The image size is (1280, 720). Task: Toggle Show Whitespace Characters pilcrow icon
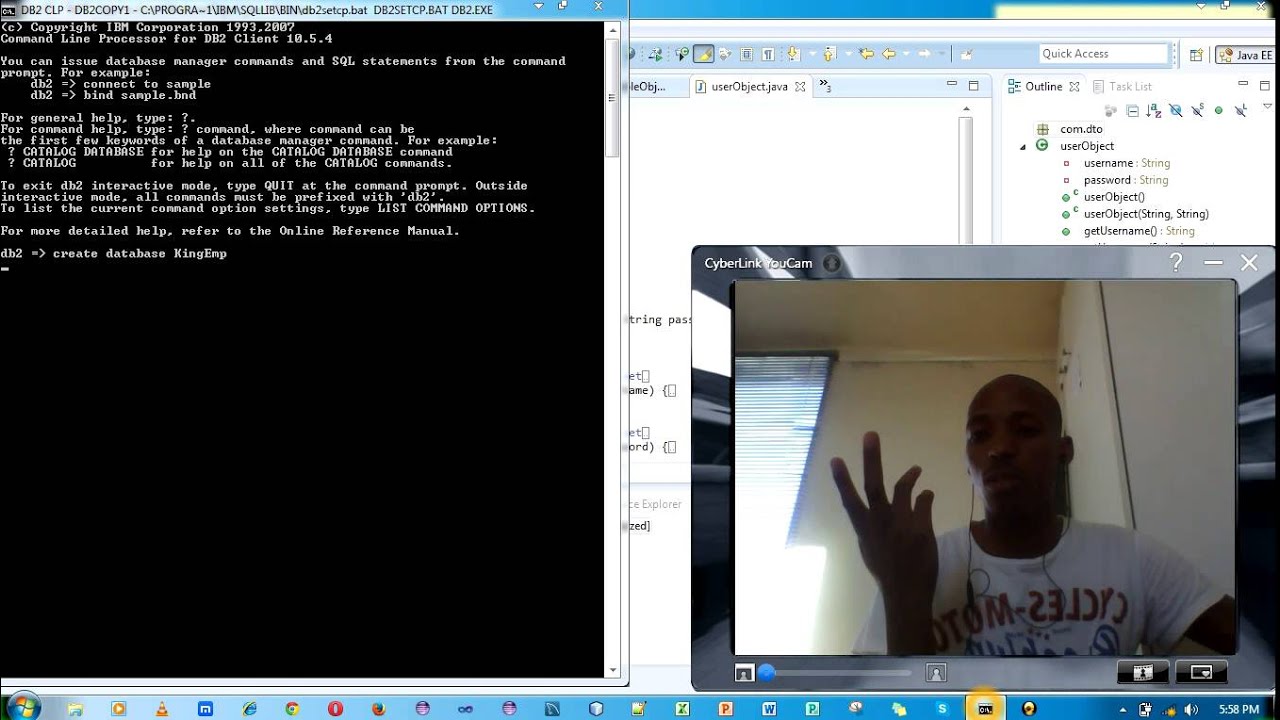[768, 54]
